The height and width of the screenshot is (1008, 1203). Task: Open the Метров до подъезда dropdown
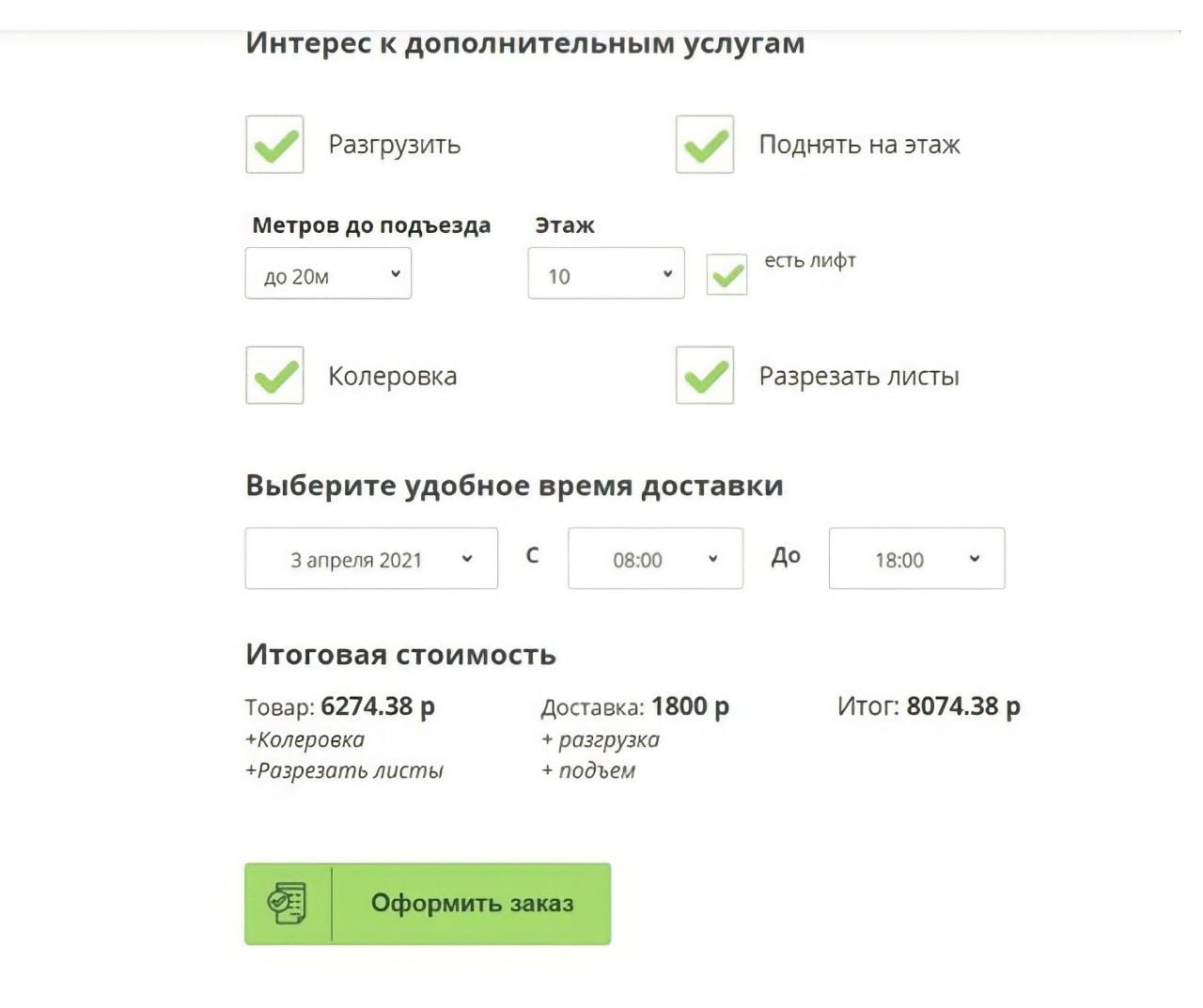click(x=328, y=273)
